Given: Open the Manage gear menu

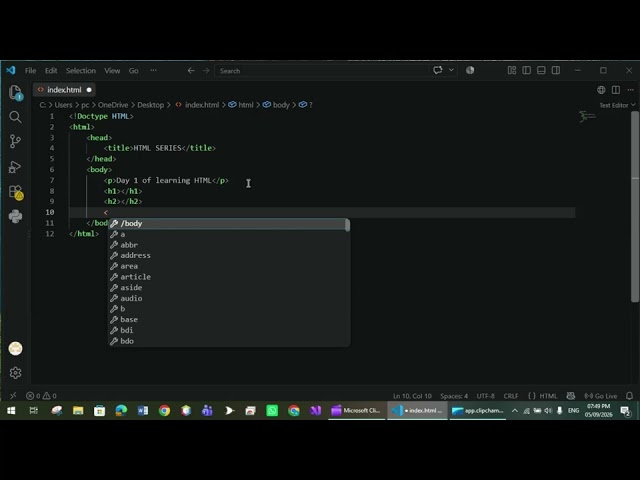Looking at the screenshot, I should (x=16, y=373).
